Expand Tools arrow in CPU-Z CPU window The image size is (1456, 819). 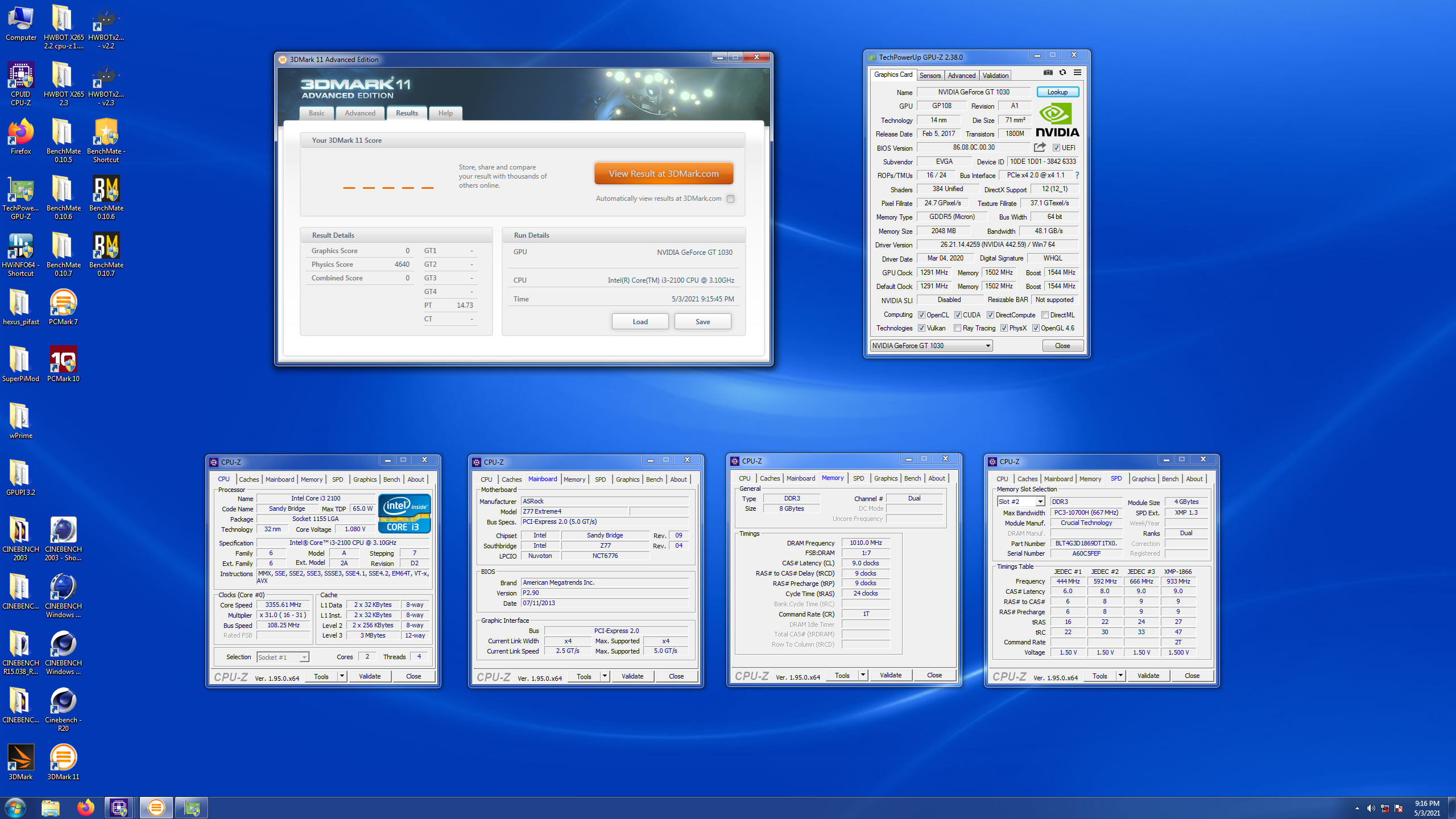342,676
